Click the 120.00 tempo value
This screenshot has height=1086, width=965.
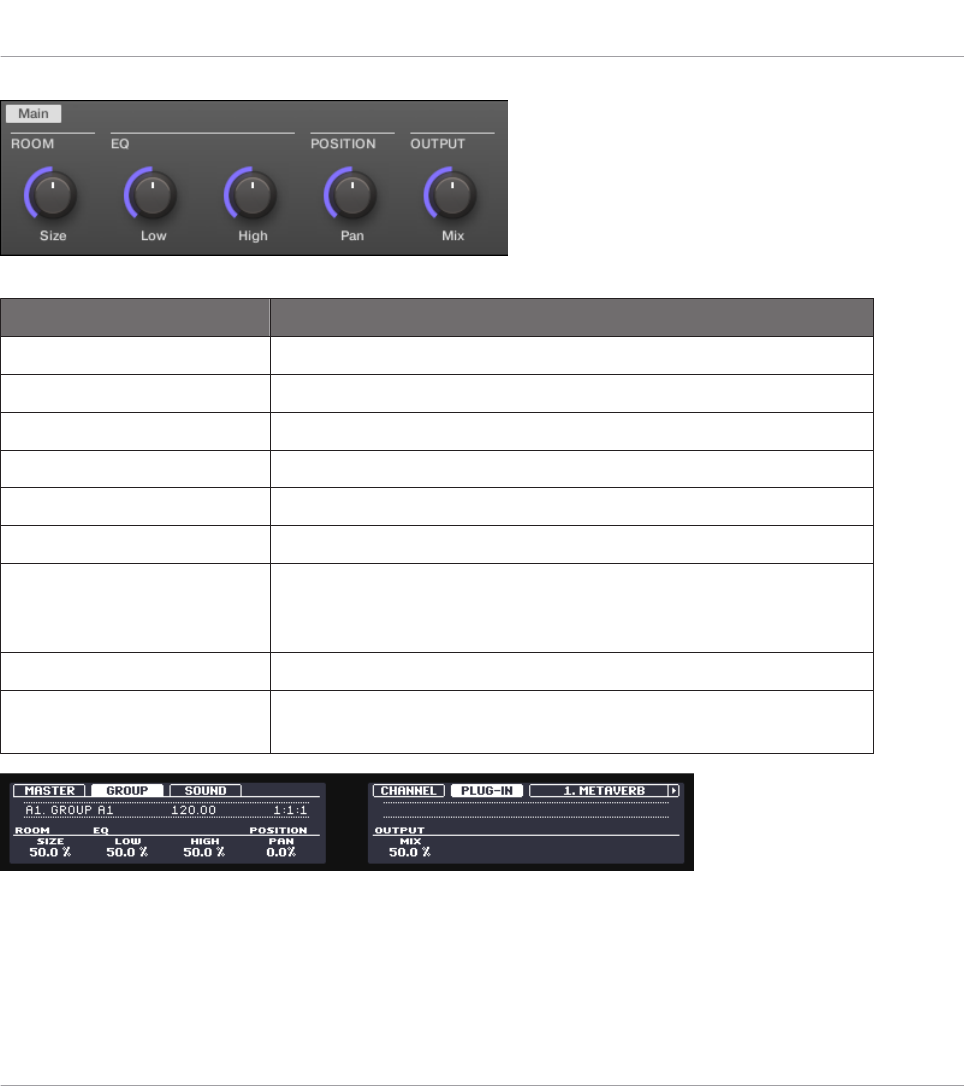click(193, 810)
